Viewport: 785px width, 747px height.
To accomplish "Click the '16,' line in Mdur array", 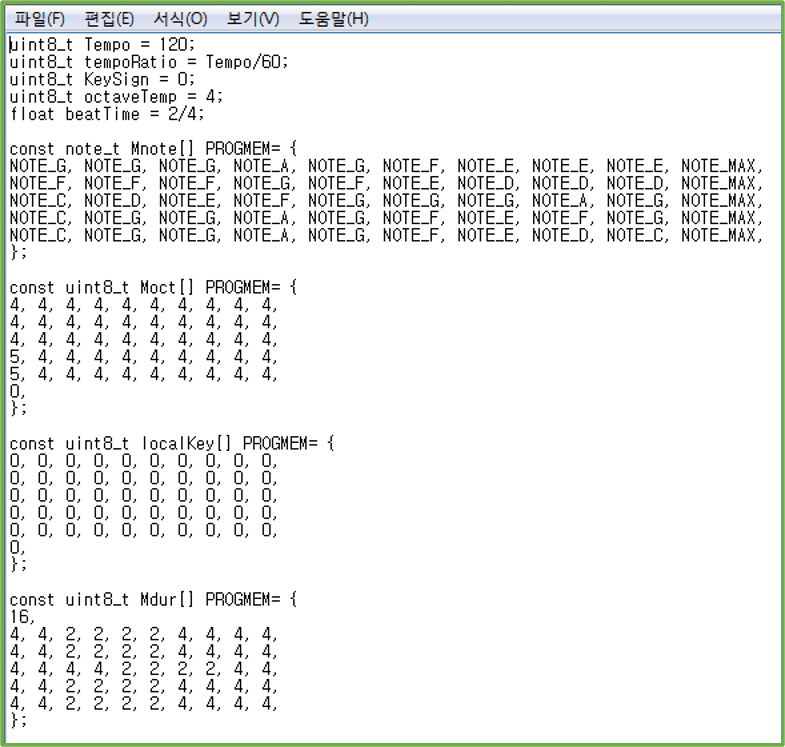I will pos(22,617).
